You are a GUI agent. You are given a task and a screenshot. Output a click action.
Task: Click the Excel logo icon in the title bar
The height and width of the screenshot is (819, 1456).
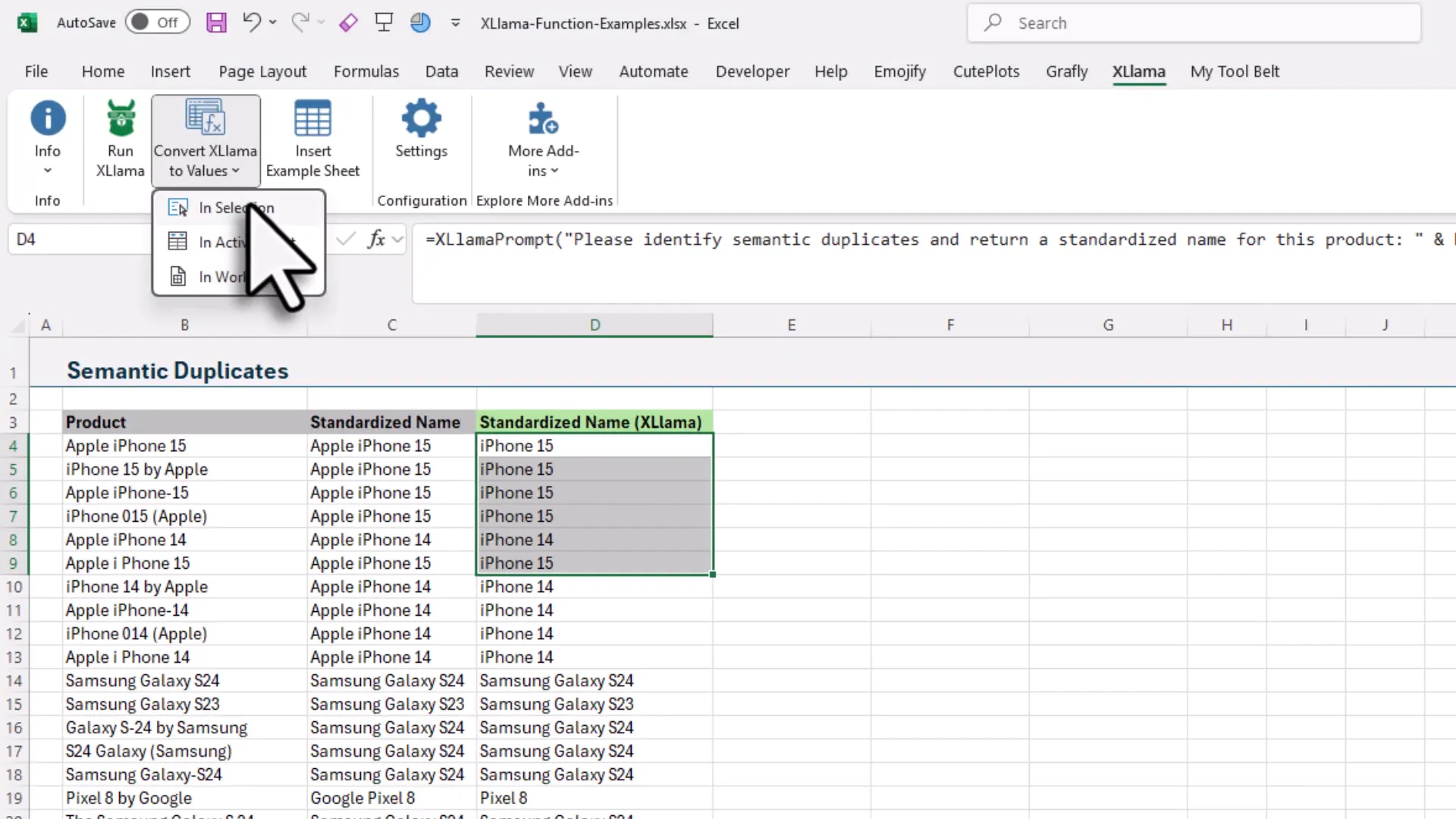(27, 23)
